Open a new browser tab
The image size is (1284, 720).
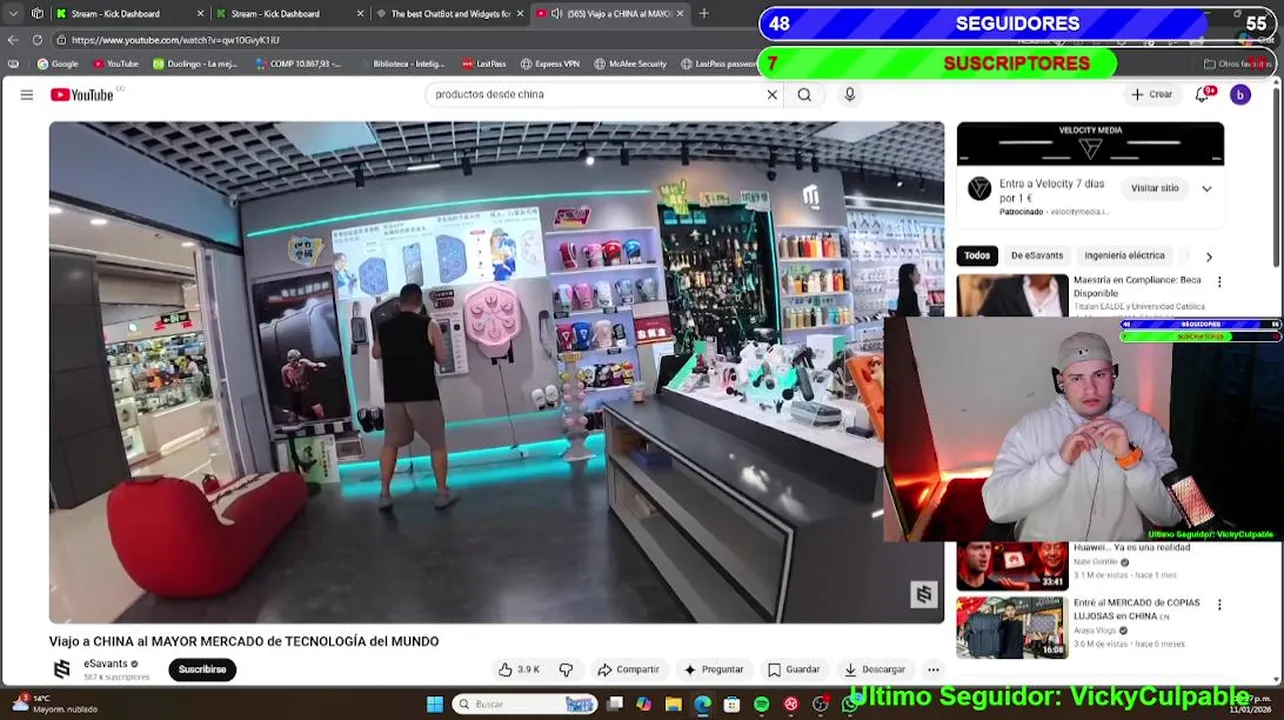704,13
